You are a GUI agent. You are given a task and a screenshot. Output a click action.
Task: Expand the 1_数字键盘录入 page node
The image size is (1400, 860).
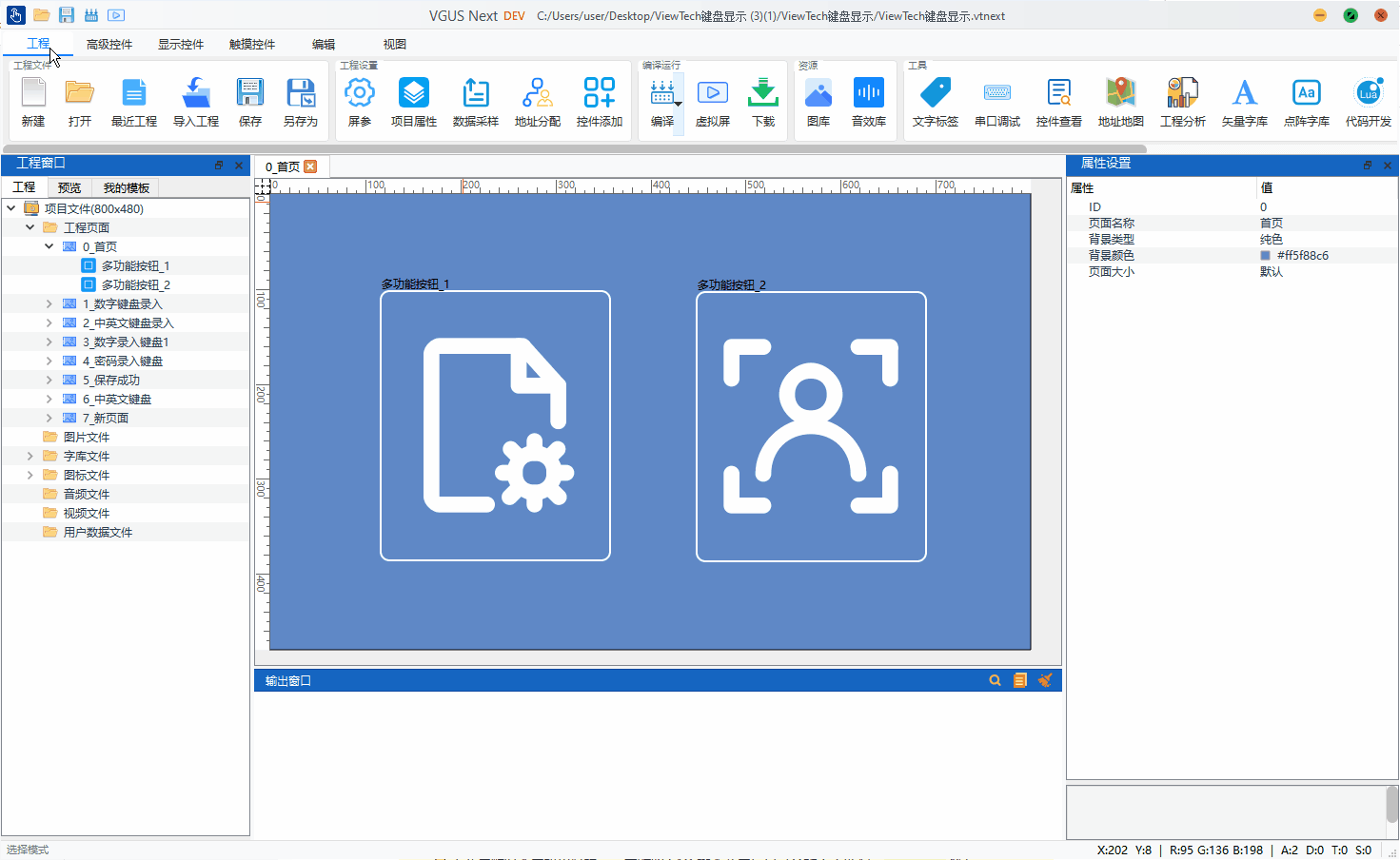coord(49,303)
